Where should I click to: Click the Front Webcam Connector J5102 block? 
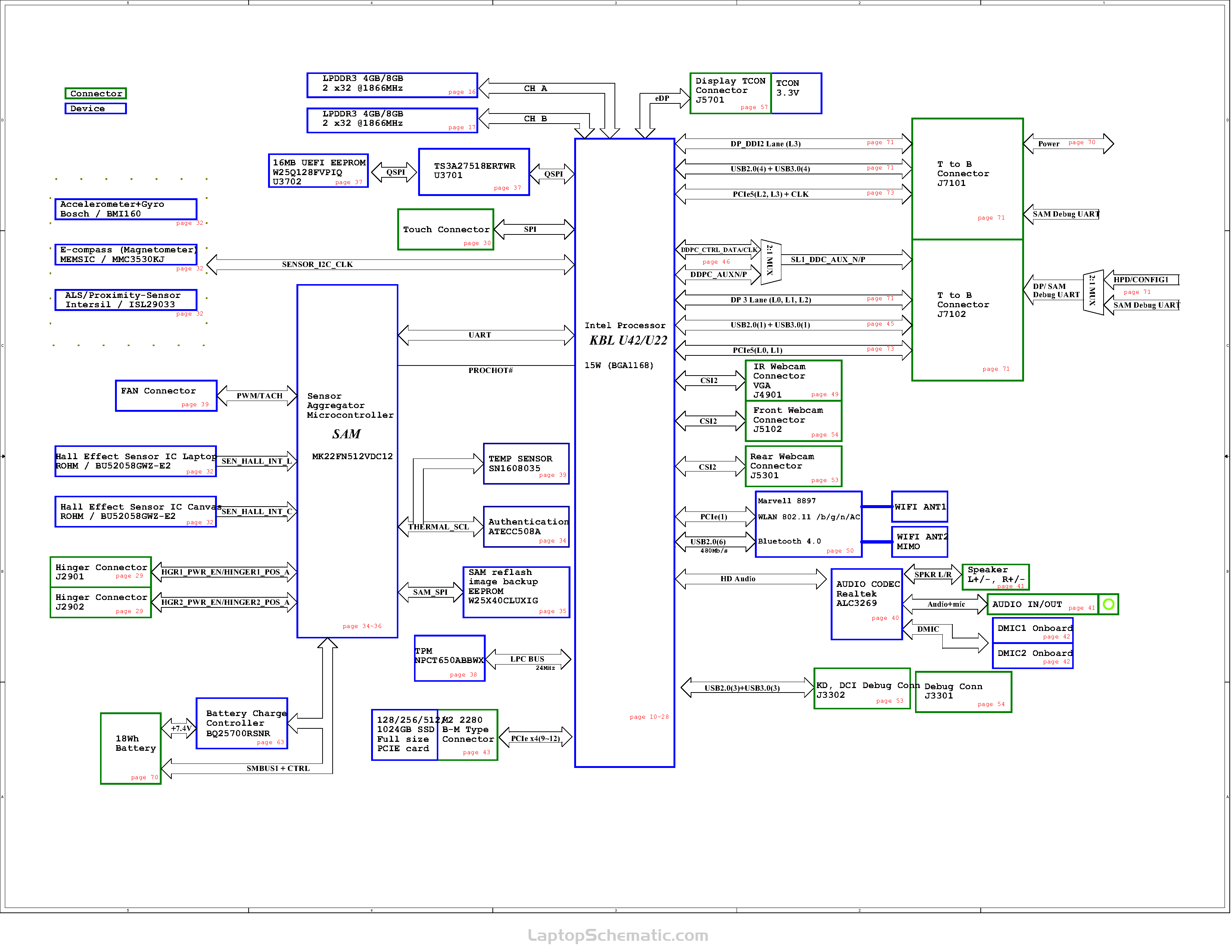(793, 421)
